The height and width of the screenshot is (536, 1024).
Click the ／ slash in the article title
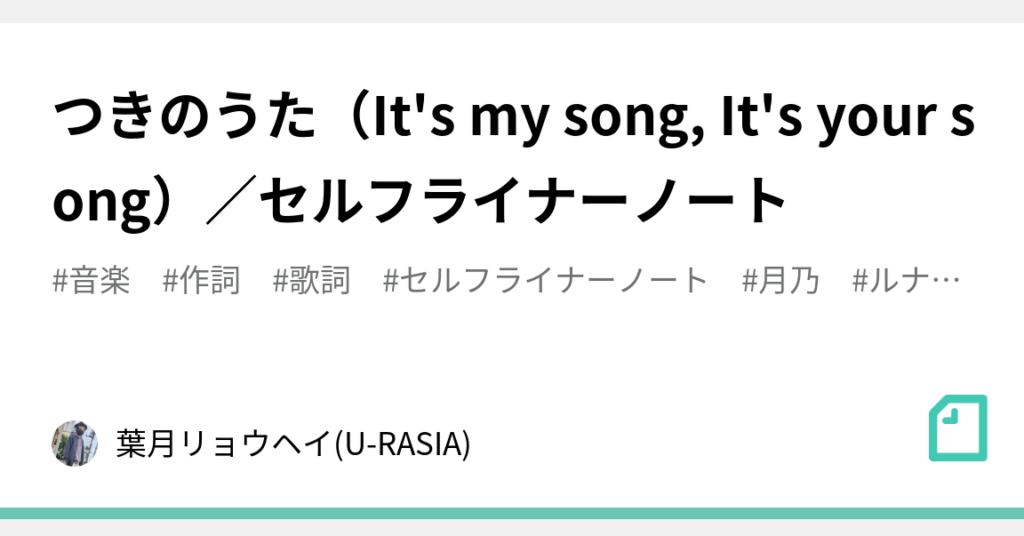point(218,200)
